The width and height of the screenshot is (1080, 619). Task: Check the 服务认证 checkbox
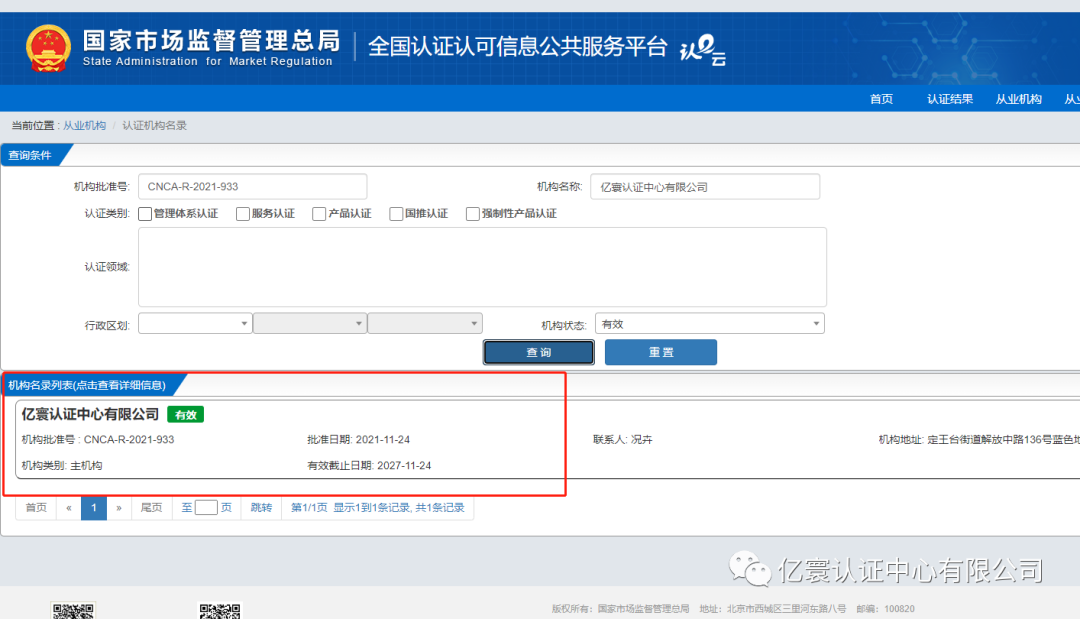coord(242,214)
